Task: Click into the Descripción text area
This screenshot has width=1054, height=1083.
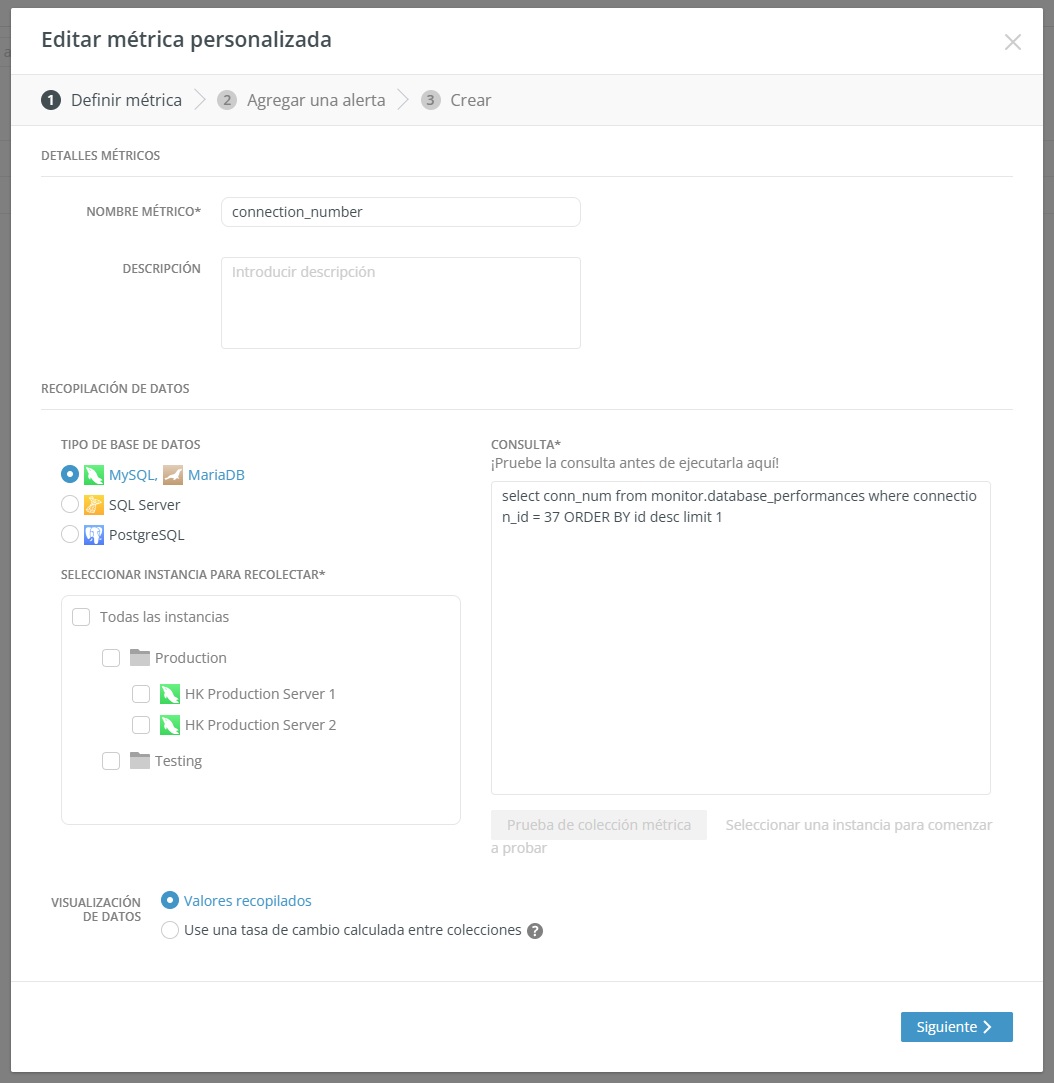Action: (x=400, y=303)
